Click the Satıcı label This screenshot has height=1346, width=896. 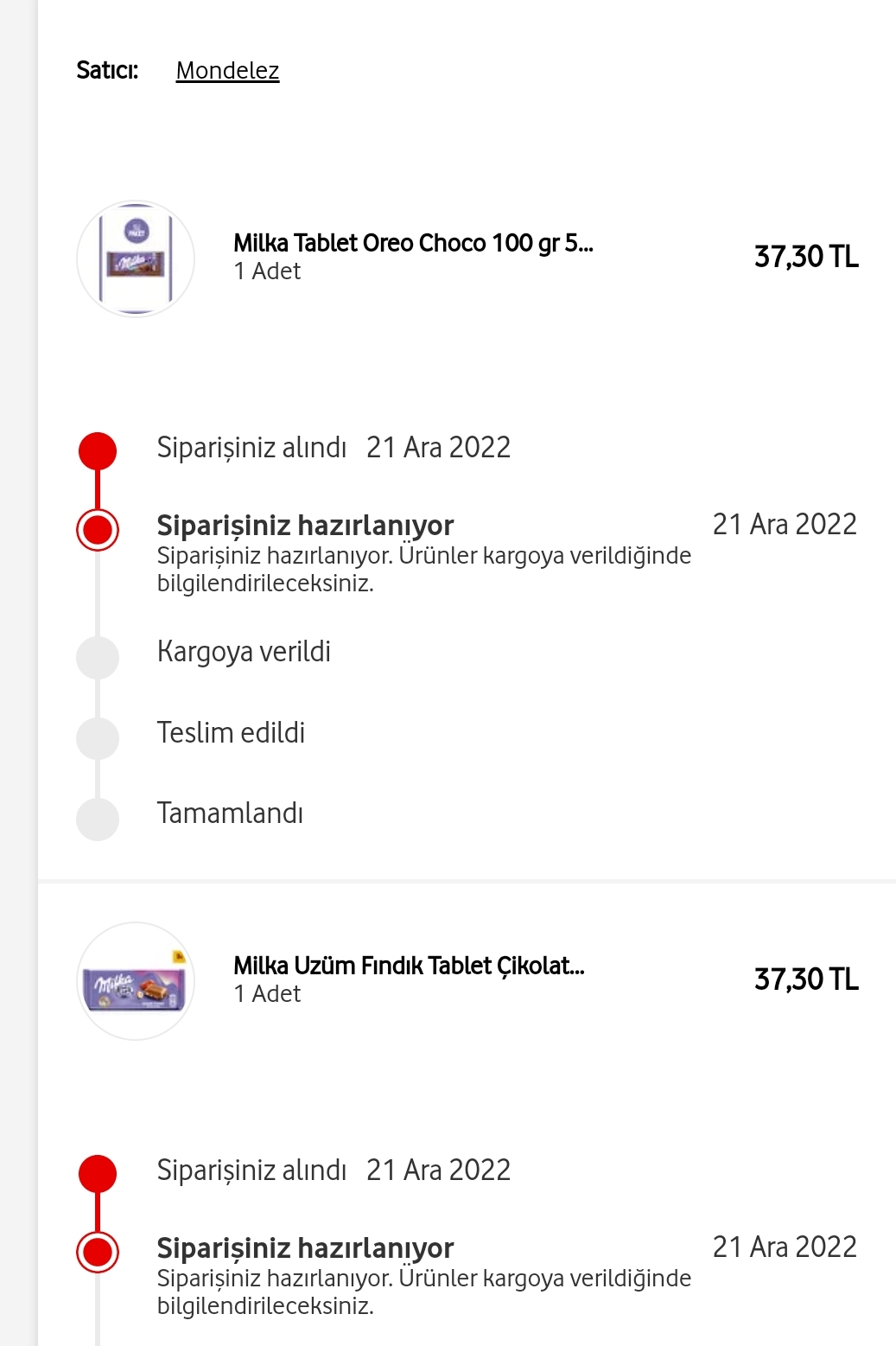[107, 70]
